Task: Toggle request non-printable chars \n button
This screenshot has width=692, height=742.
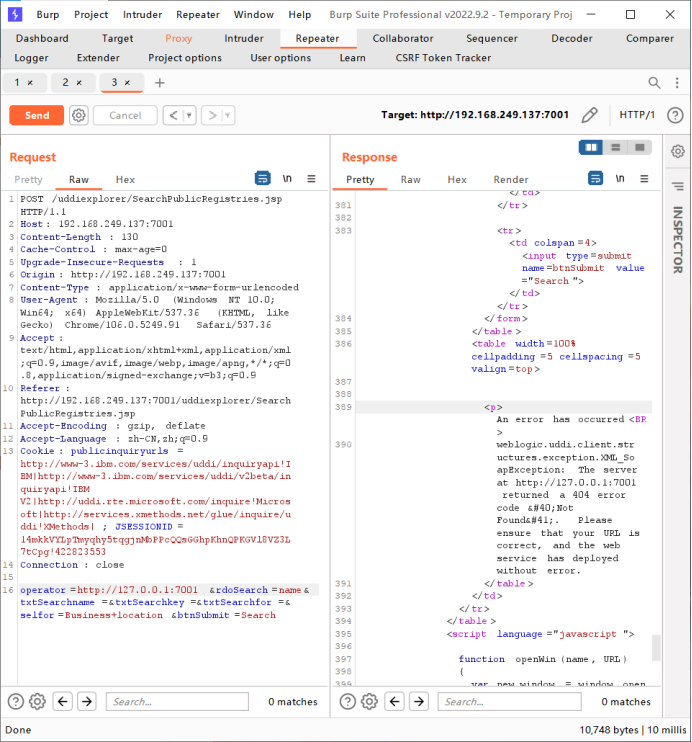Action: click(287, 178)
